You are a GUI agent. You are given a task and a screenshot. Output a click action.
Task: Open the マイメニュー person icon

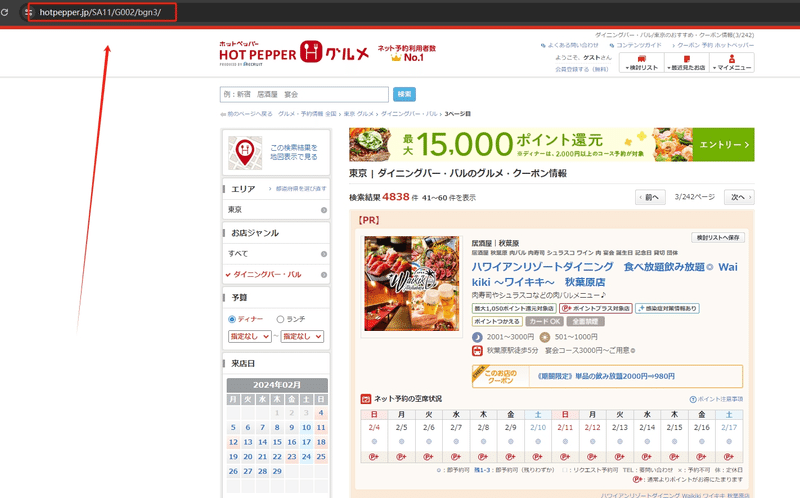coord(732,63)
